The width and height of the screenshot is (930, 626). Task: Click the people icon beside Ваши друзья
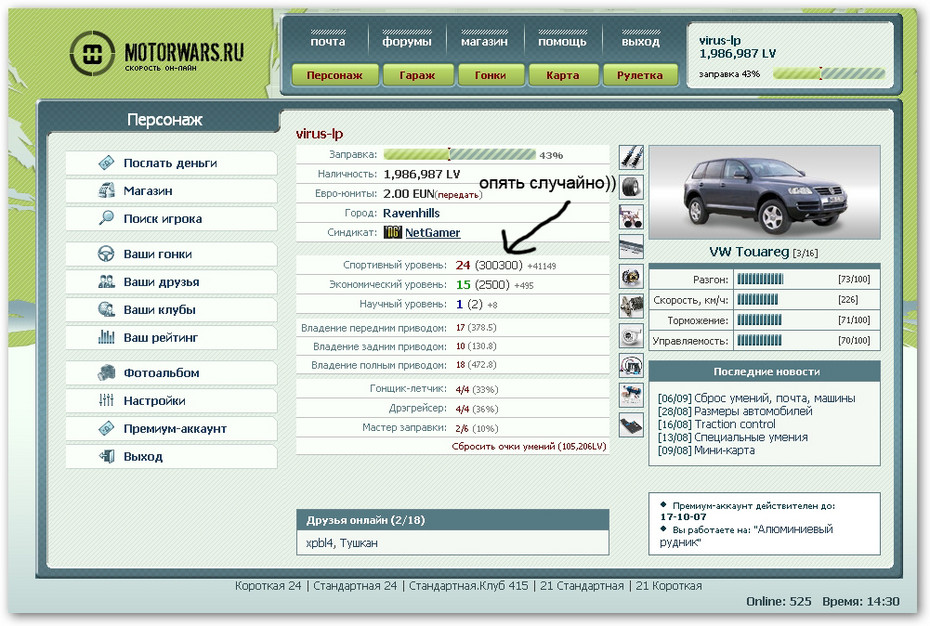[106, 282]
